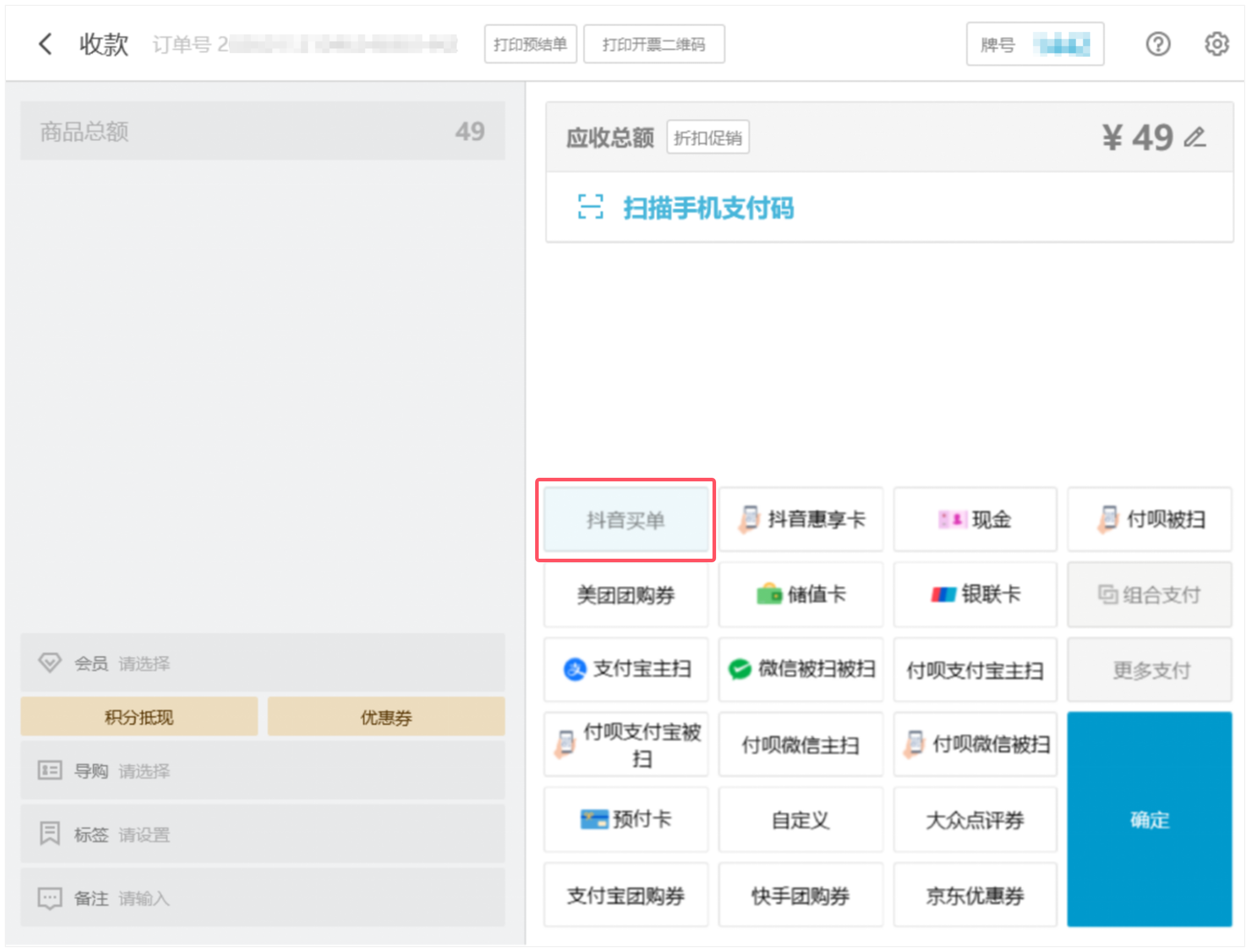Click 打印预结单 print pre-bill button

click(530, 44)
